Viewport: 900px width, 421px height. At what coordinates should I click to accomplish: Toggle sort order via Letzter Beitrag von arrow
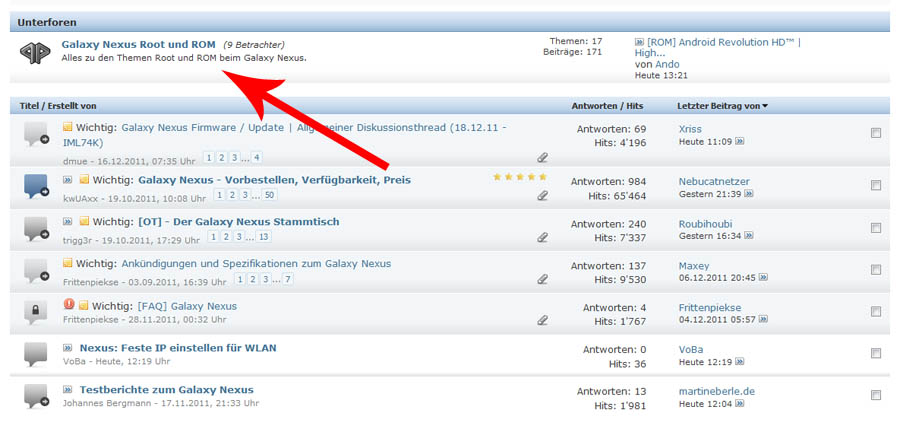(x=765, y=106)
